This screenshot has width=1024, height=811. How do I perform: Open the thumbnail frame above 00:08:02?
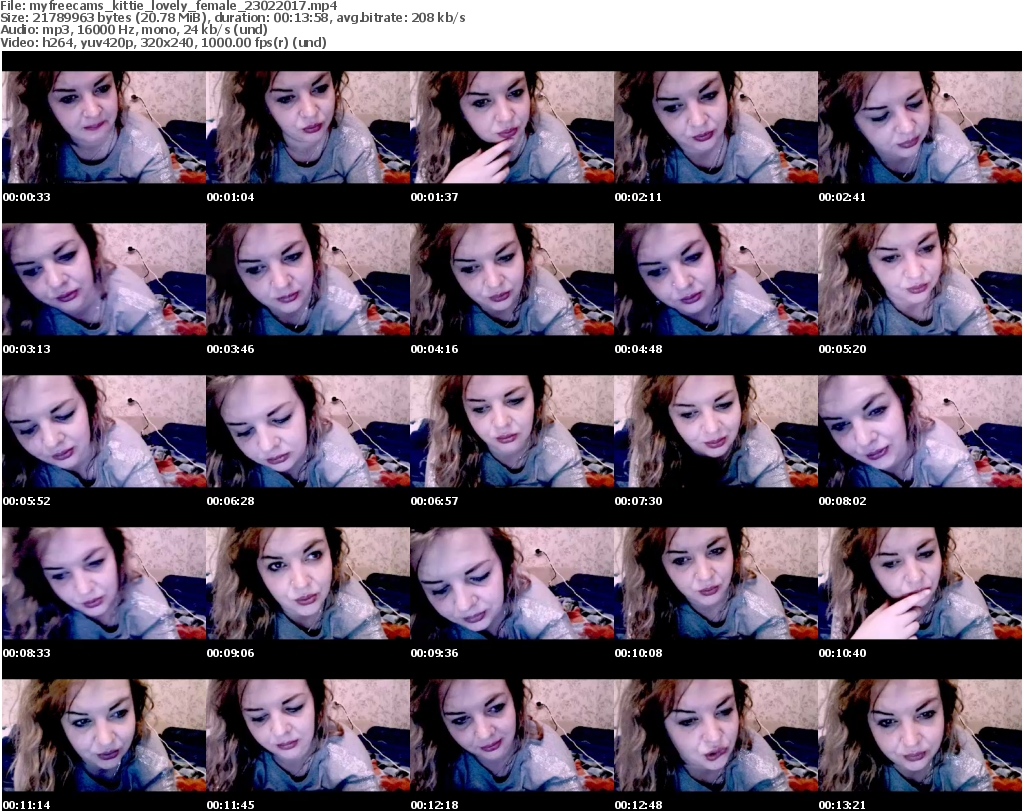(x=920, y=432)
